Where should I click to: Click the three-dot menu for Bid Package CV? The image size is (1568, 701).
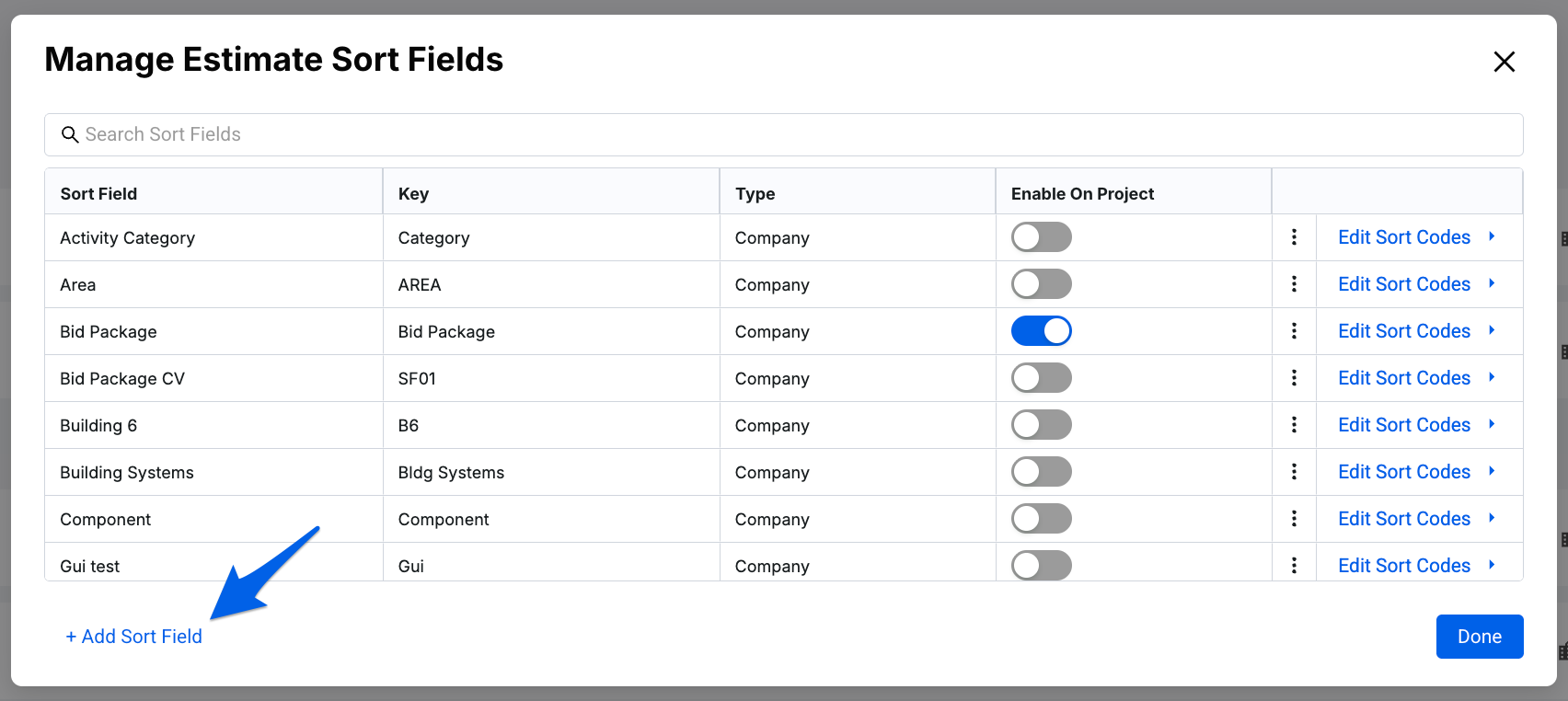click(1294, 378)
